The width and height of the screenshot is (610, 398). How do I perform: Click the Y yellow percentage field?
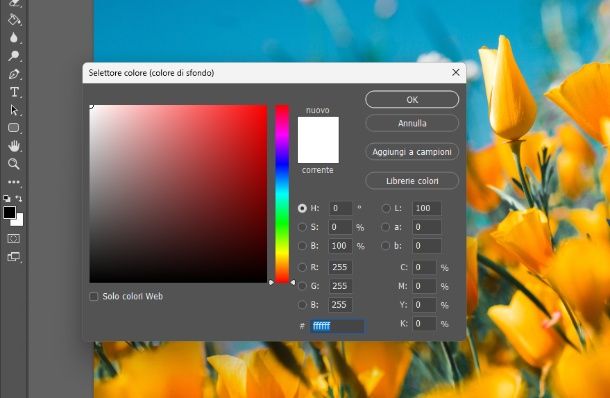(x=424, y=305)
